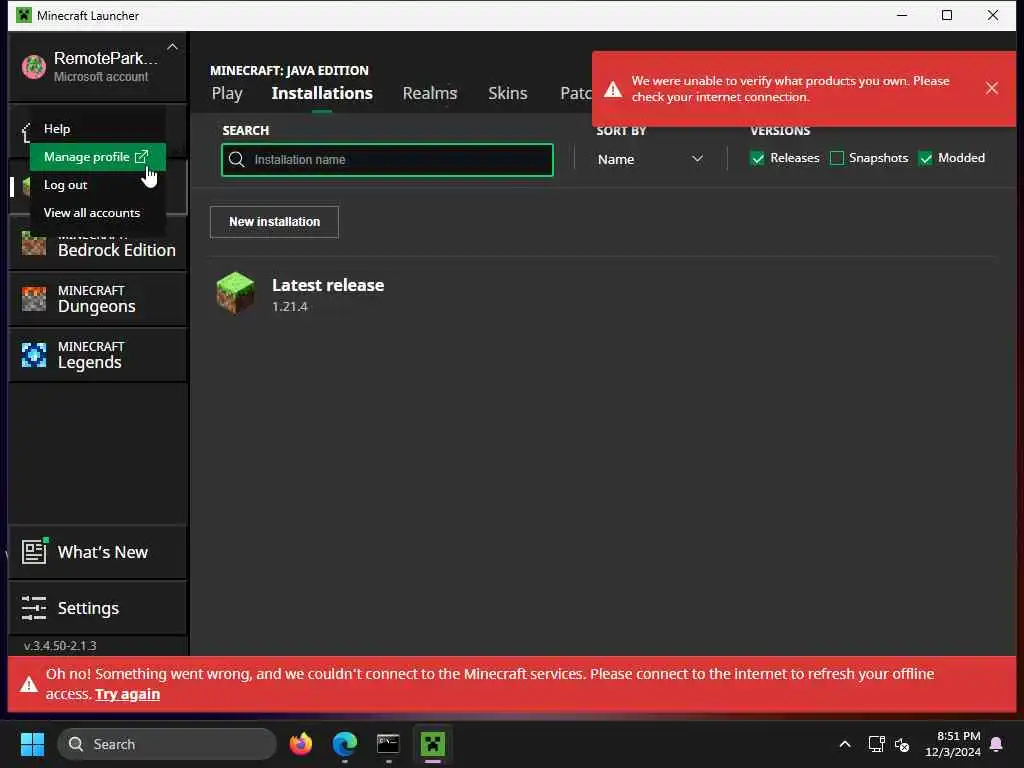Focus the Installation name search field

point(387,160)
